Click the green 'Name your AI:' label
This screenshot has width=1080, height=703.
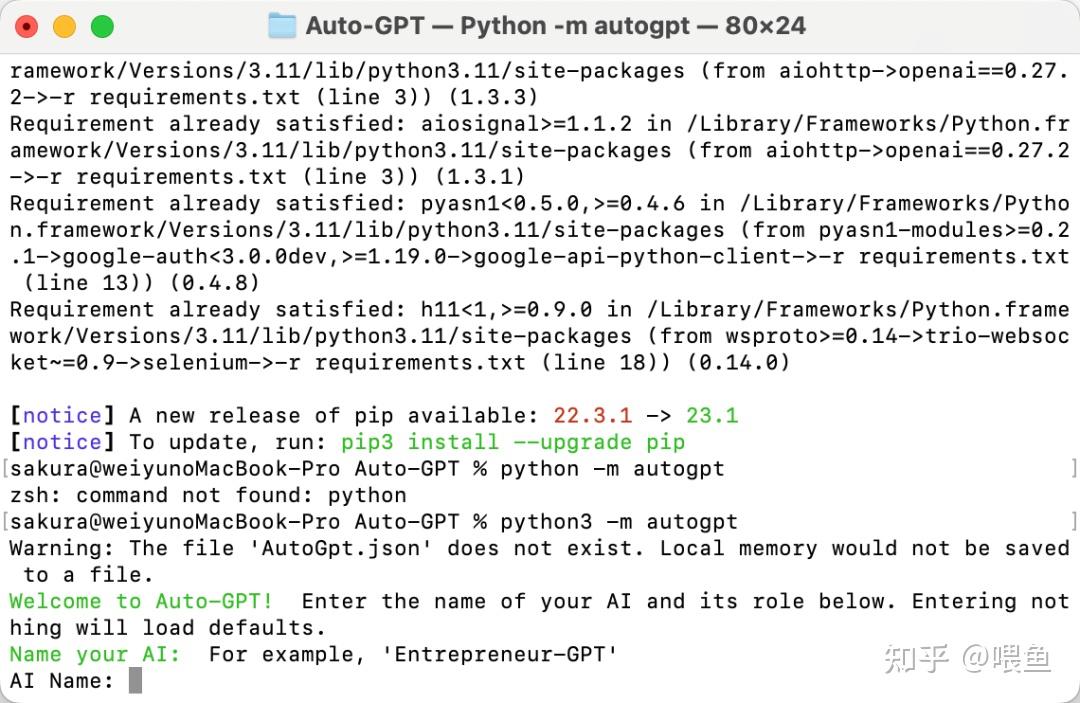click(x=95, y=654)
